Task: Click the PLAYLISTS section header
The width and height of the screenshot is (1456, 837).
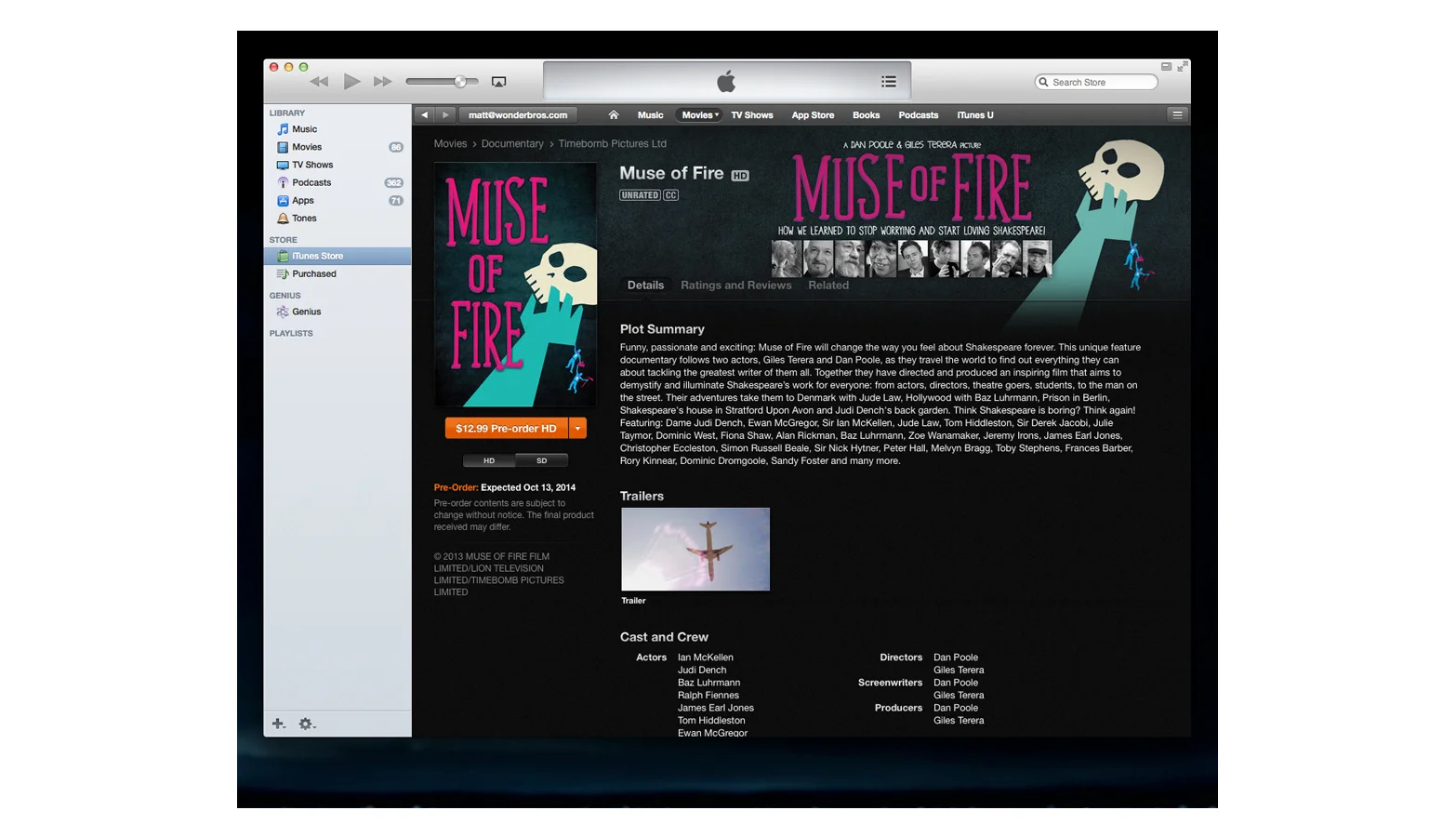Action: click(291, 333)
